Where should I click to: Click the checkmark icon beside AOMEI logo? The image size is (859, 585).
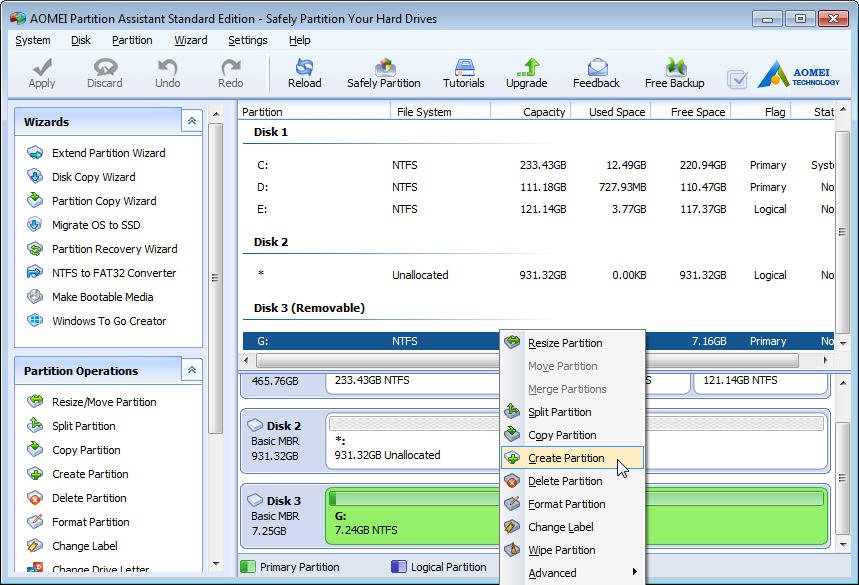[737, 80]
